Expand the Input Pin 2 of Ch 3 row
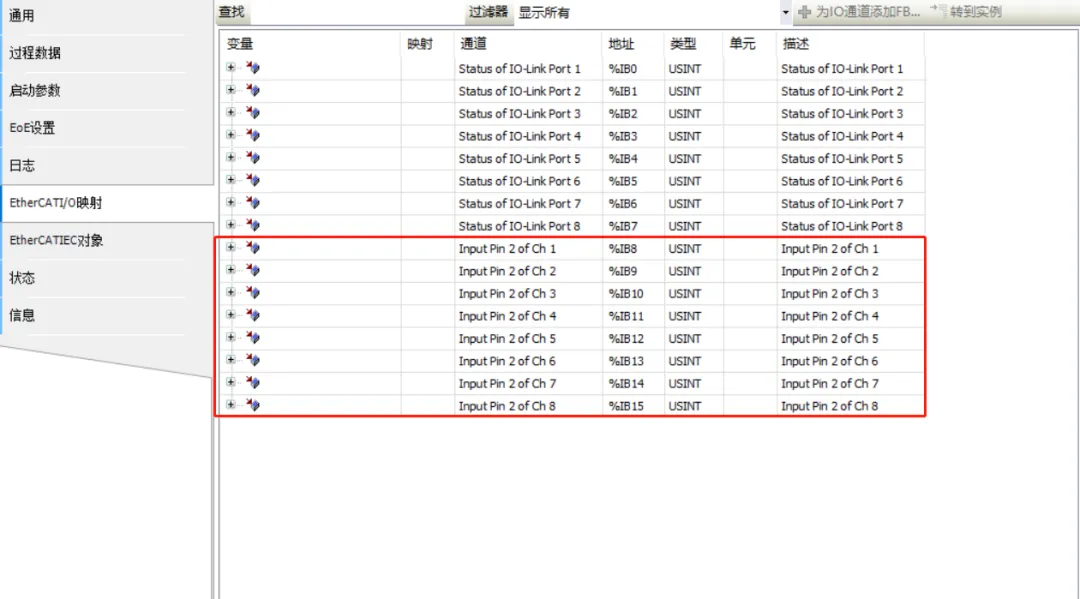 tap(231, 293)
